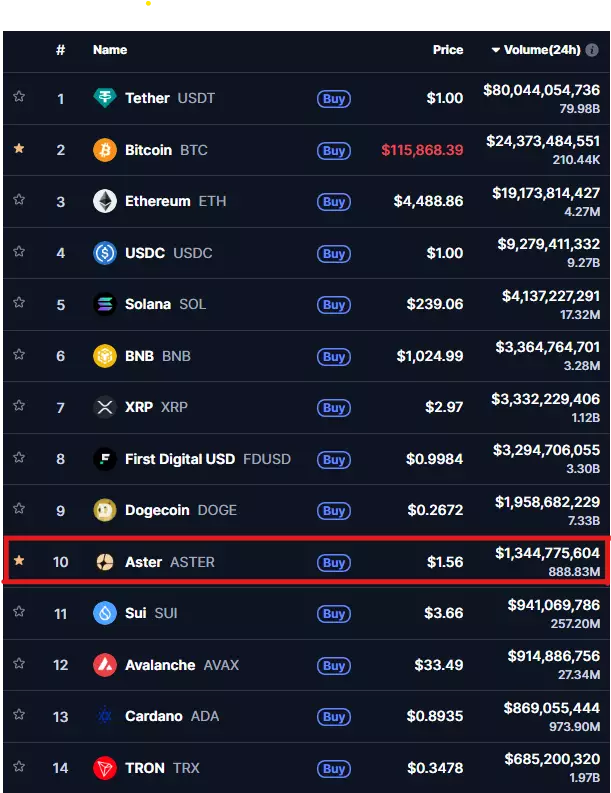
Task: Click the BNB logo icon
Action: pos(104,356)
